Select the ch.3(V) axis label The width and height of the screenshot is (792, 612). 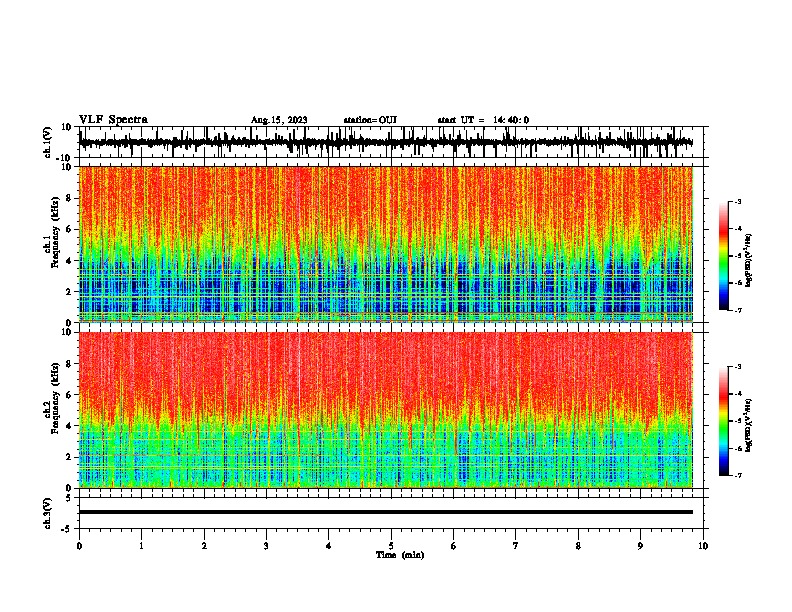pyautogui.click(x=47, y=514)
